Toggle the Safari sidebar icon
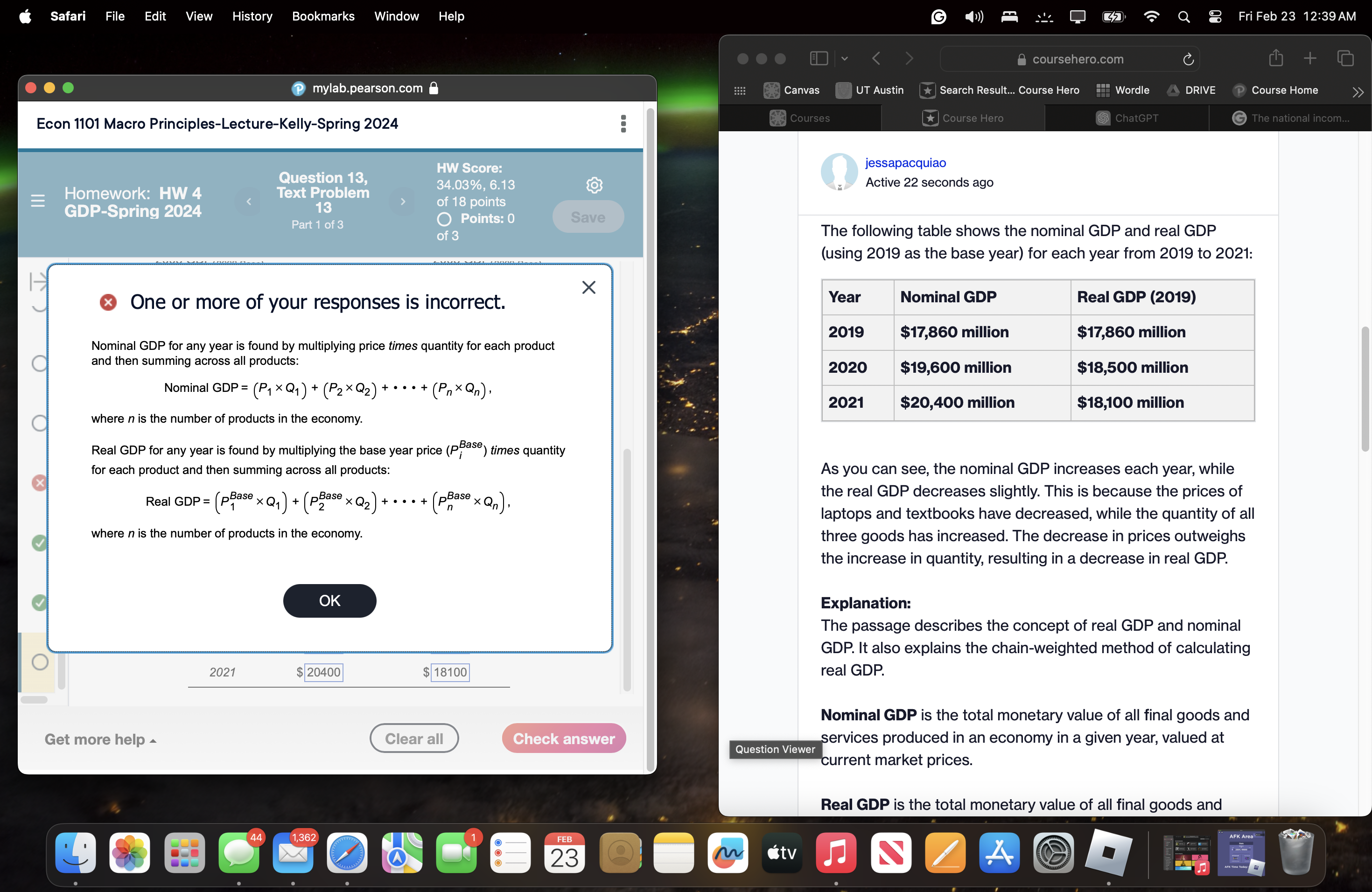 click(x=819, y=58)
